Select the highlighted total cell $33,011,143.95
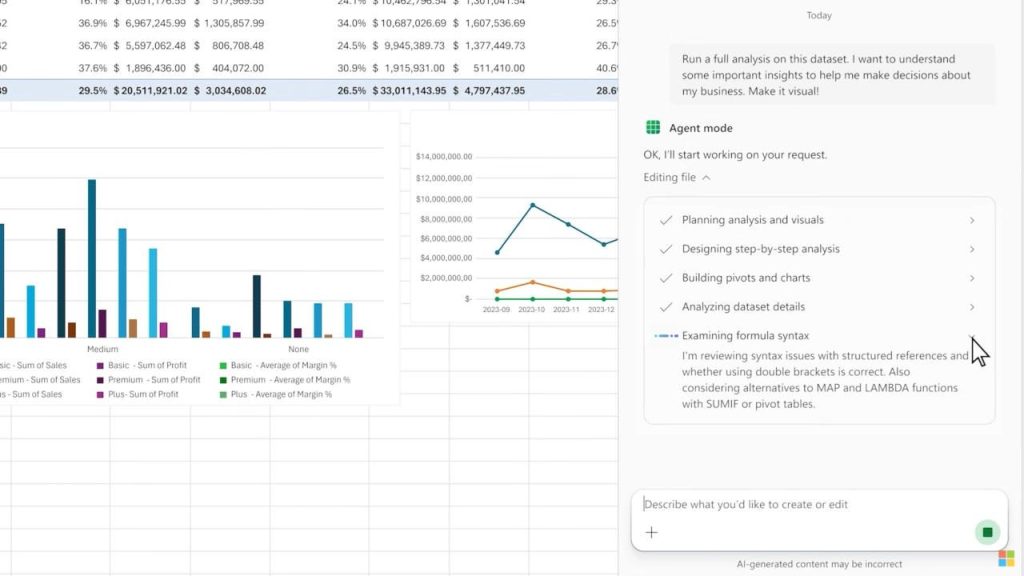Screen dimensions: 1024x576 coord(409,91)
